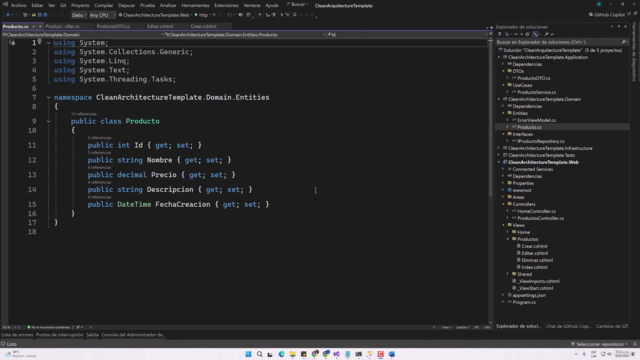Viewport: 640px width, 360px height.
Task: Collapse the using directives block on line 1
Action: coord(49,43)
